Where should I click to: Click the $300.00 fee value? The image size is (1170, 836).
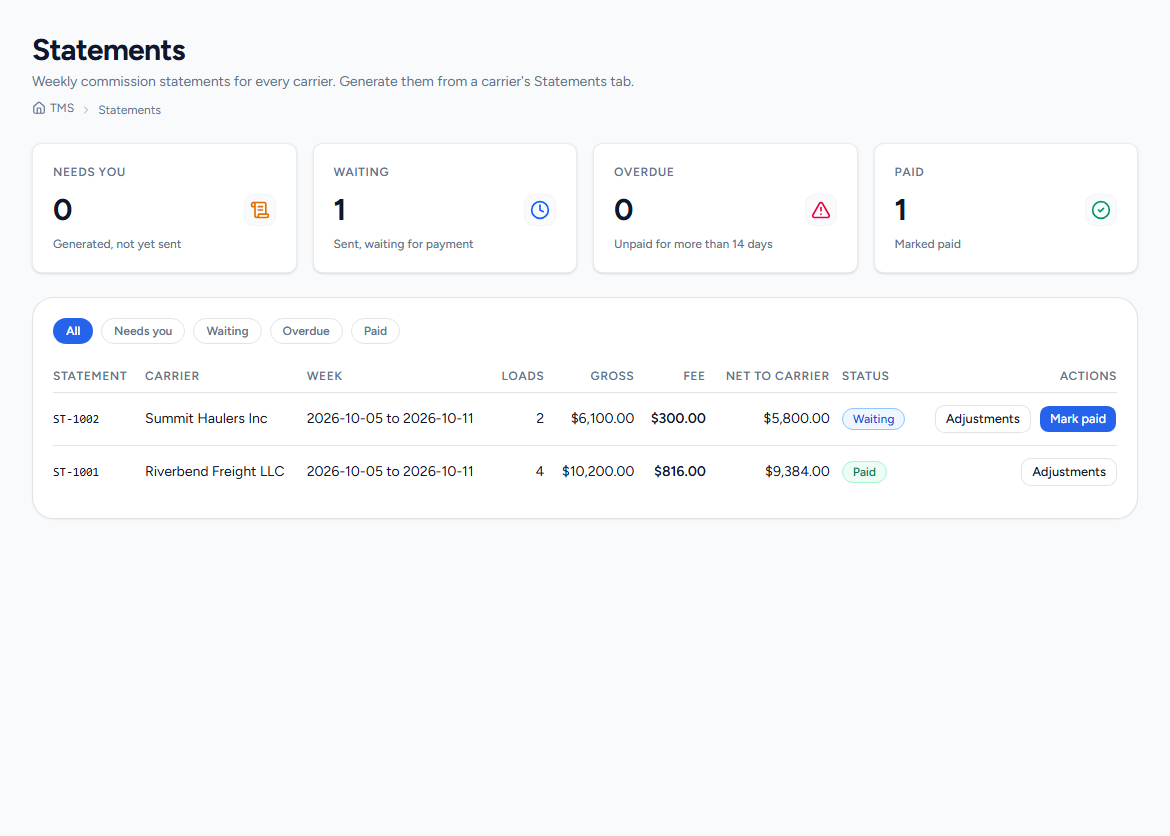click(678, 418)
